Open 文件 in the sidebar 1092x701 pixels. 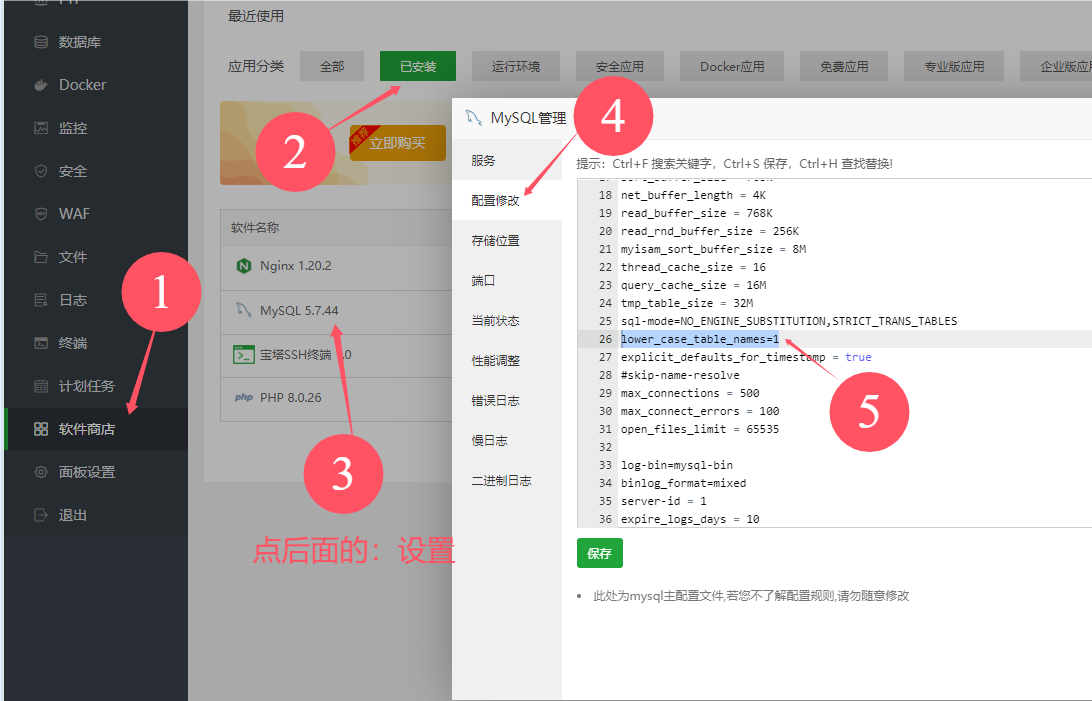tap(72, 257)
